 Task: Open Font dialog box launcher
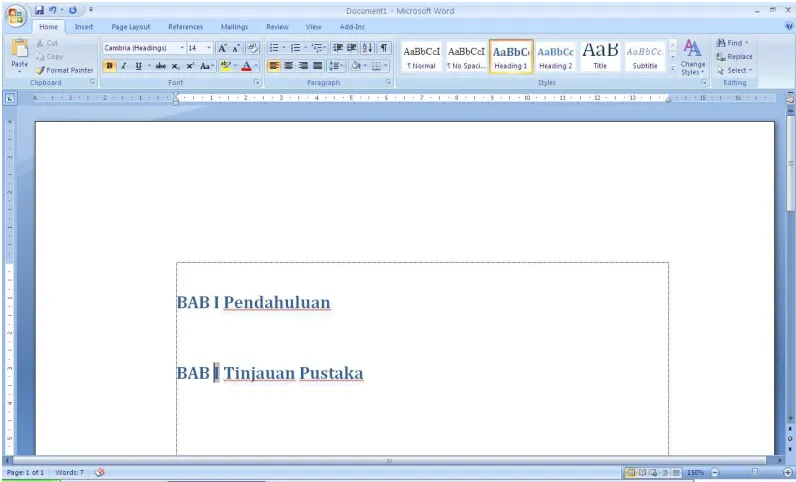256,82
